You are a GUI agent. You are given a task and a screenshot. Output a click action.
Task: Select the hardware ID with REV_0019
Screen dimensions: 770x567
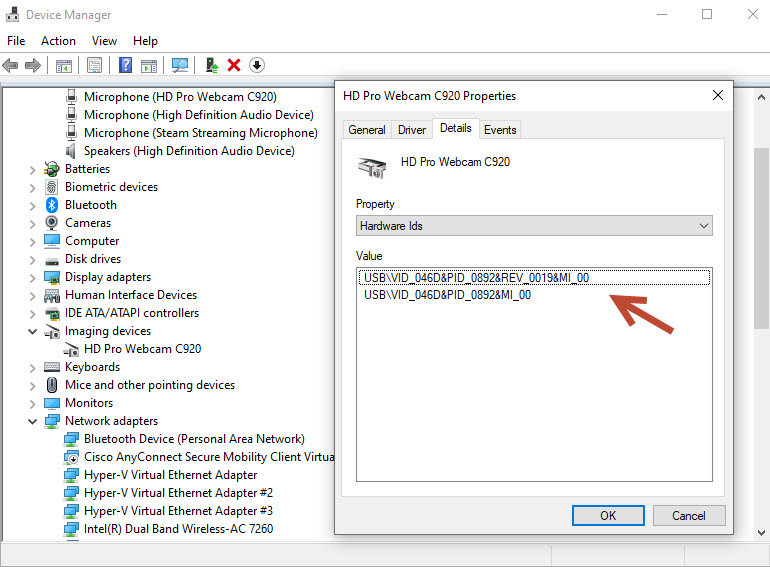point(534,278)
